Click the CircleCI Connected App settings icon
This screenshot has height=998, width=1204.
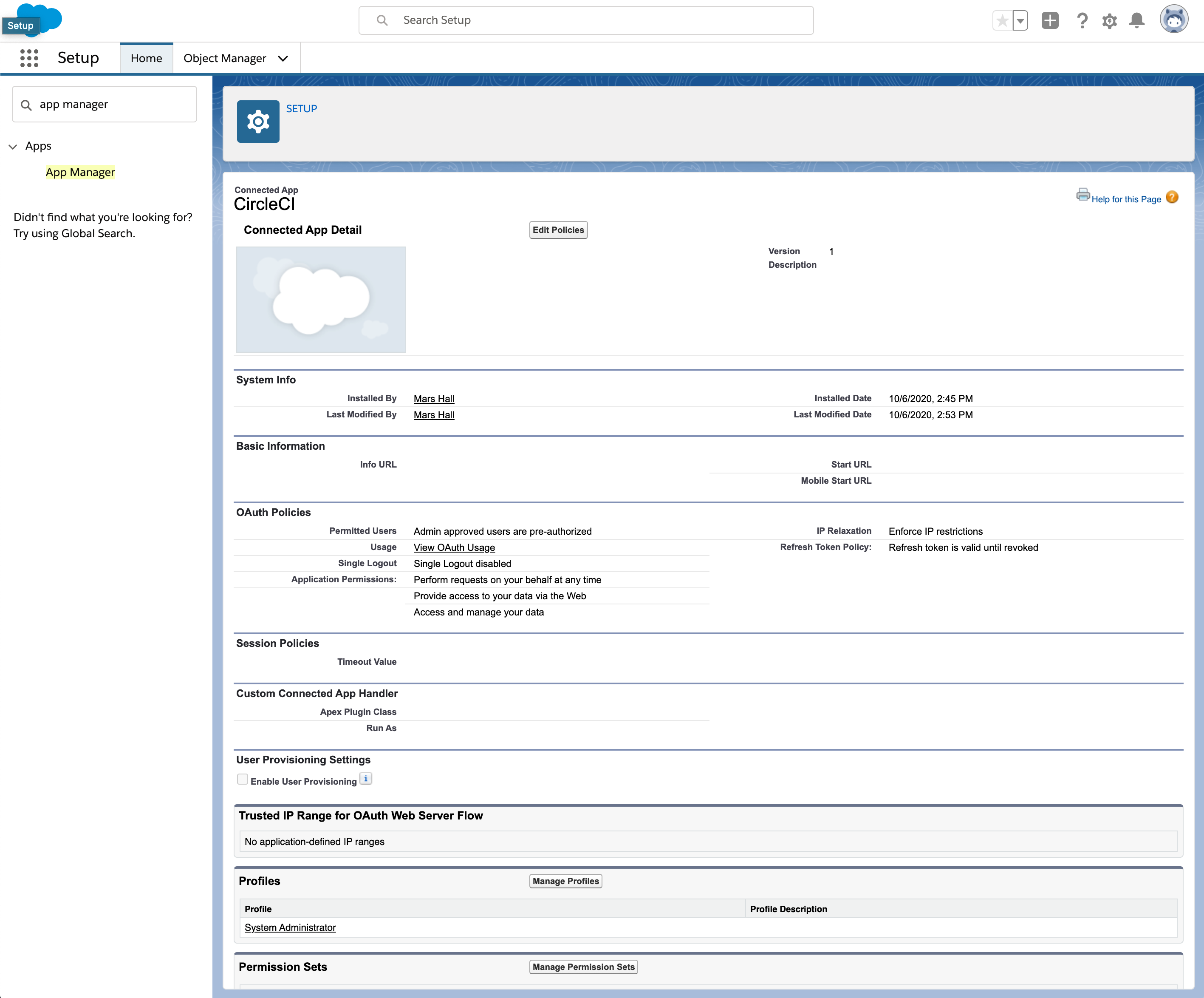click(x=257, y=119)
